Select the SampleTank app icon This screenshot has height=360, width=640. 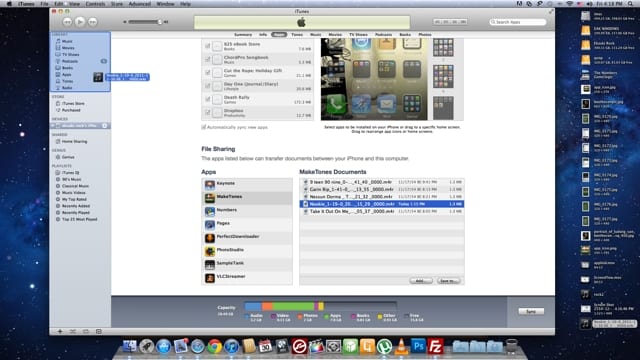[210, 264]
